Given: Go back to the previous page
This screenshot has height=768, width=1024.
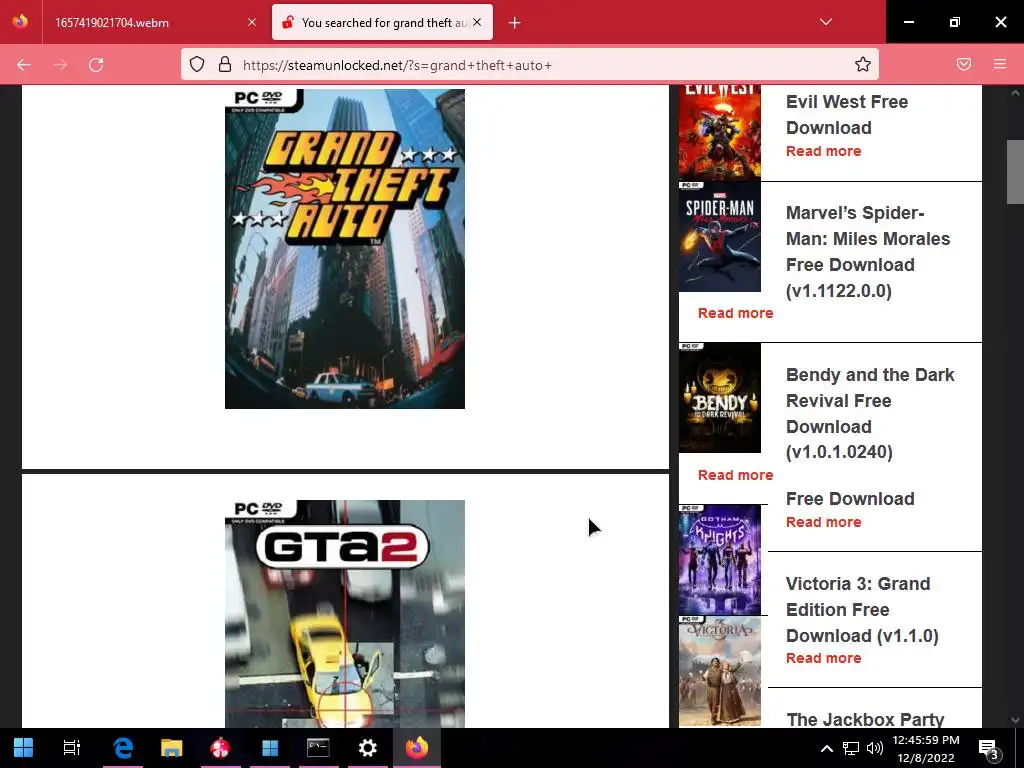Looking at the screenshot, I should (24, 65).
